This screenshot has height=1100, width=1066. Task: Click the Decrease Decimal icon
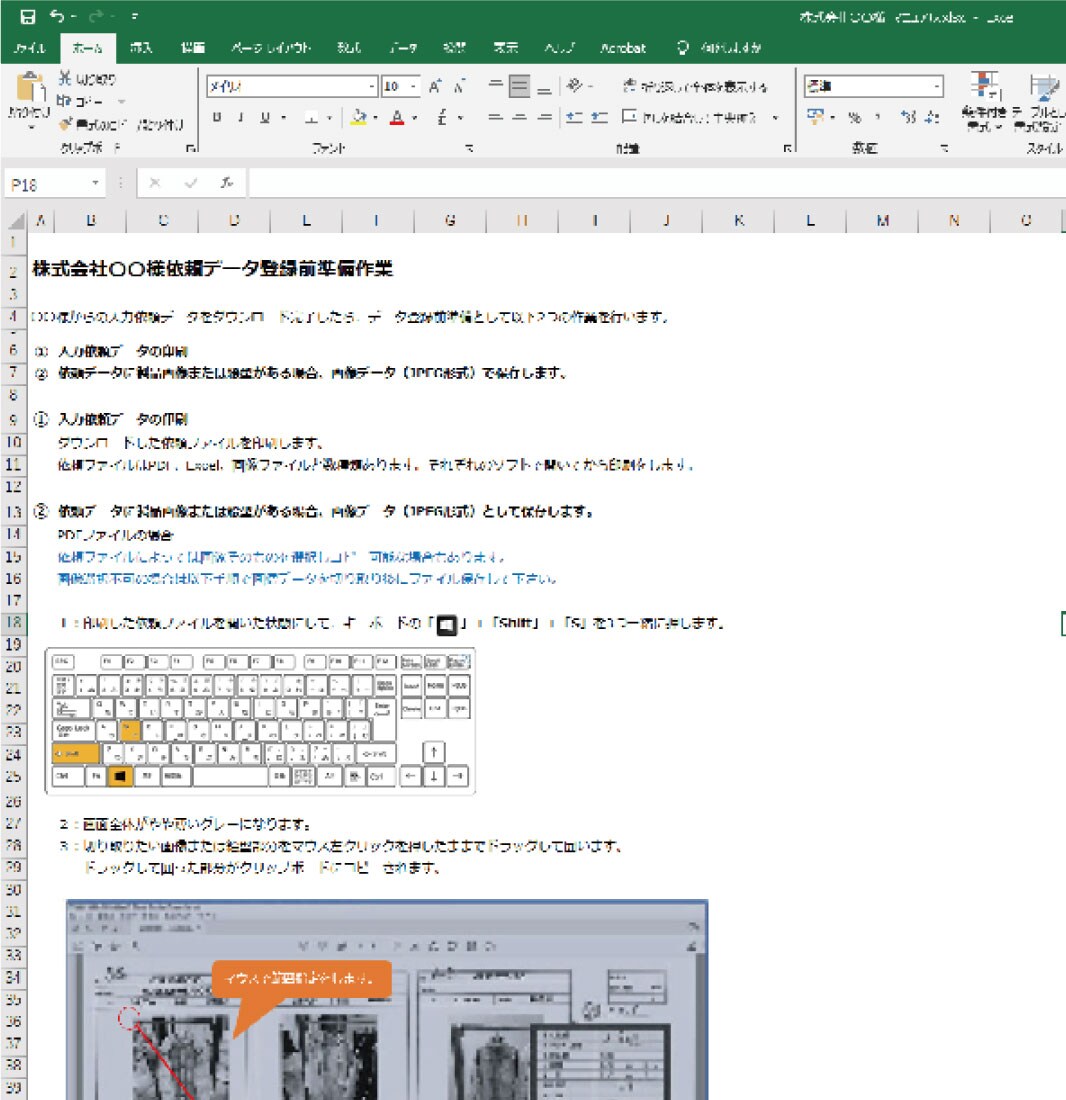coord(932,117)
